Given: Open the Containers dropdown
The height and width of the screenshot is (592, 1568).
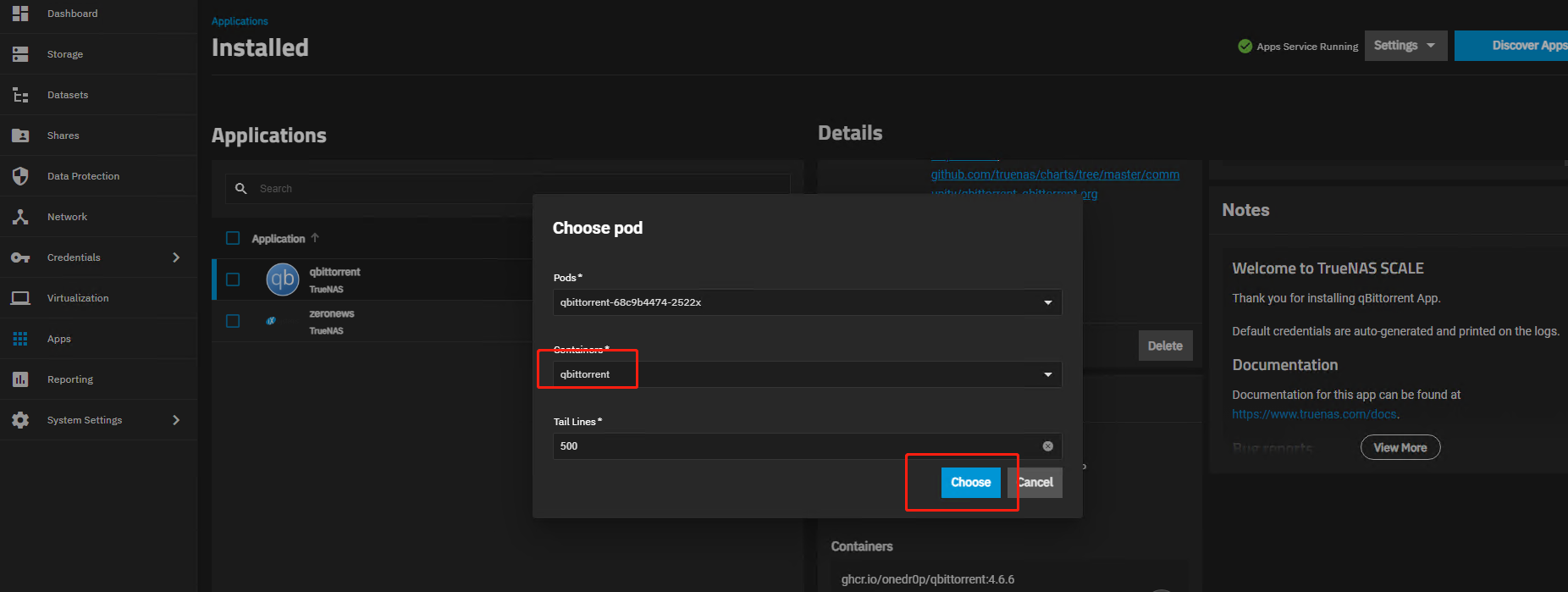Looking at the screenshot, I should point(807,374).
